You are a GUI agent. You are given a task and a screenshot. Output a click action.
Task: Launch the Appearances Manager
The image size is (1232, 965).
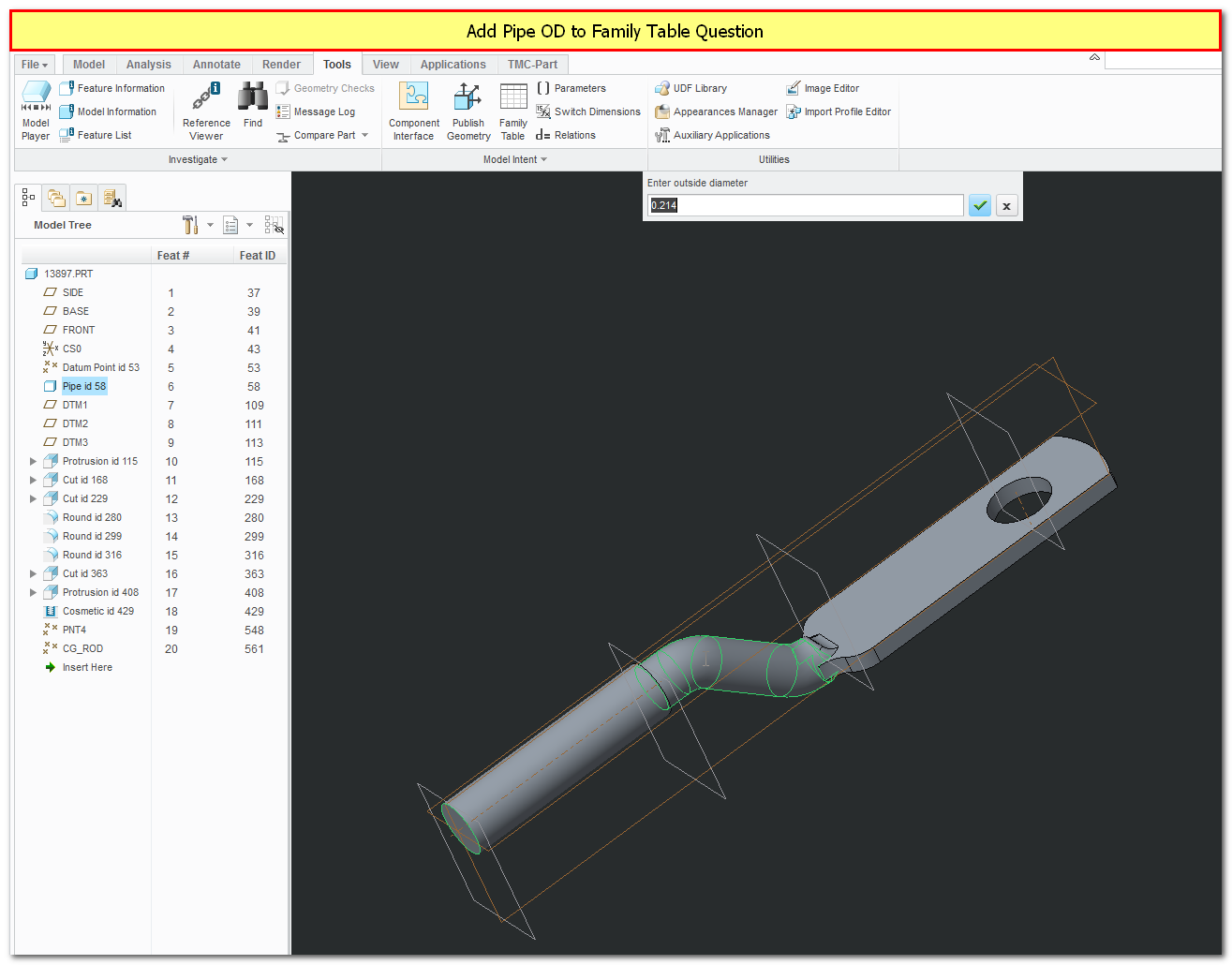click(x=717, y=111)
